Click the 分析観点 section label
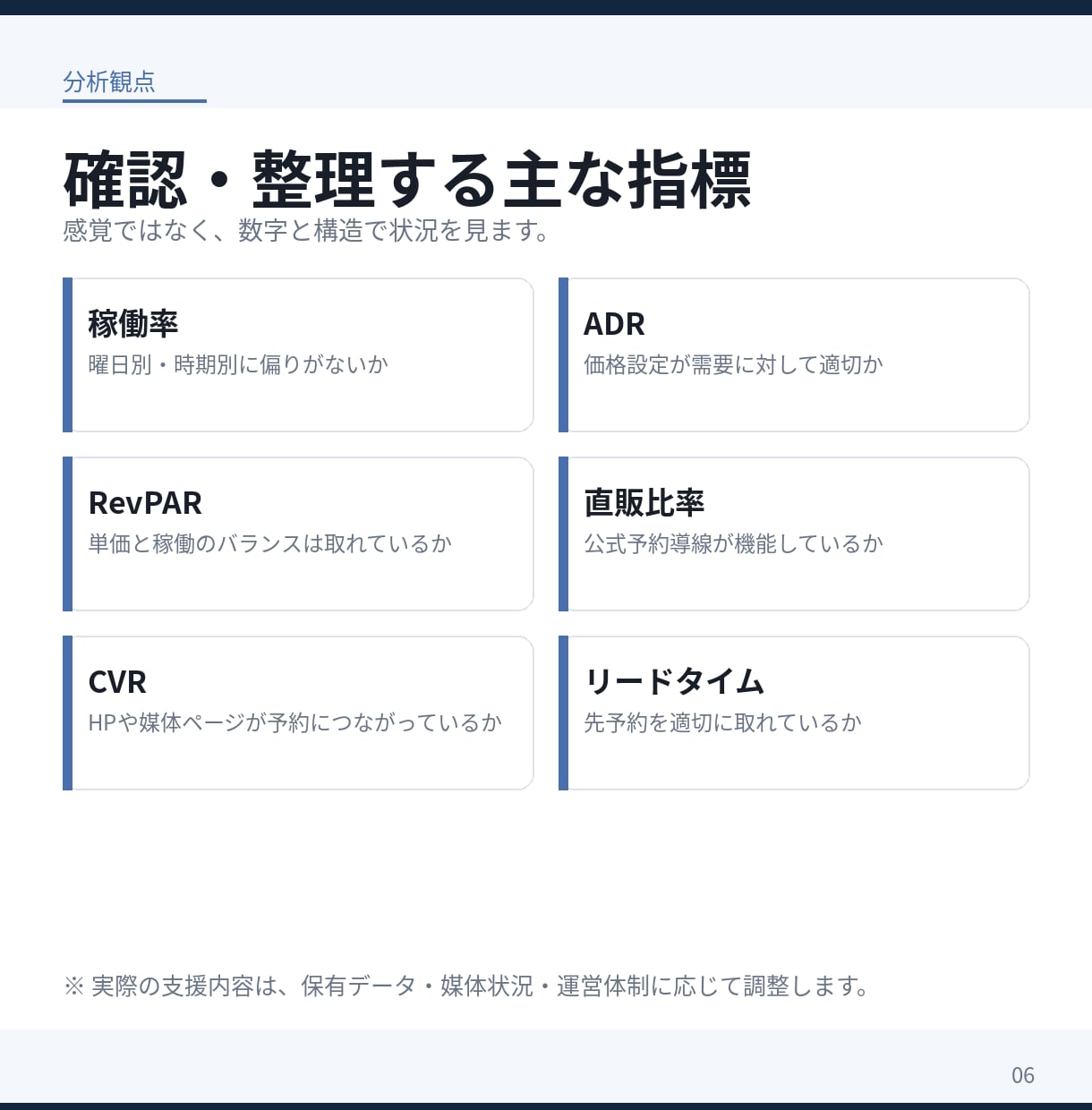The width and height of the screenshot is (1092, 1110). [x=109, y=82]
